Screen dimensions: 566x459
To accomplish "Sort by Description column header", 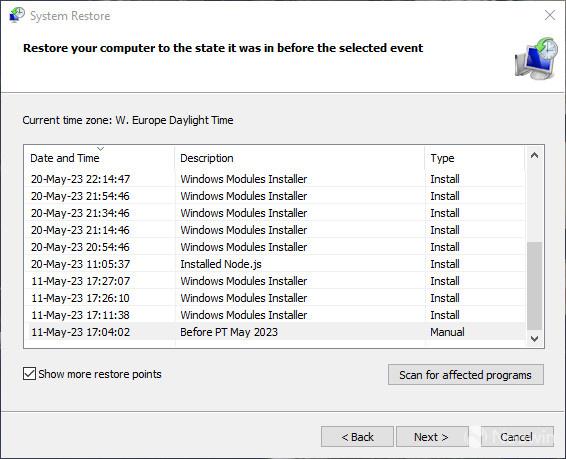I will pyautogui.click(x=300, y=158).
